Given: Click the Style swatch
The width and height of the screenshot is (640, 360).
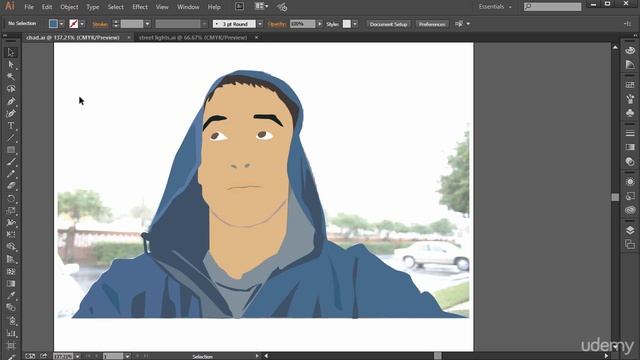Looking at the screenshot, I should (347, 24).
